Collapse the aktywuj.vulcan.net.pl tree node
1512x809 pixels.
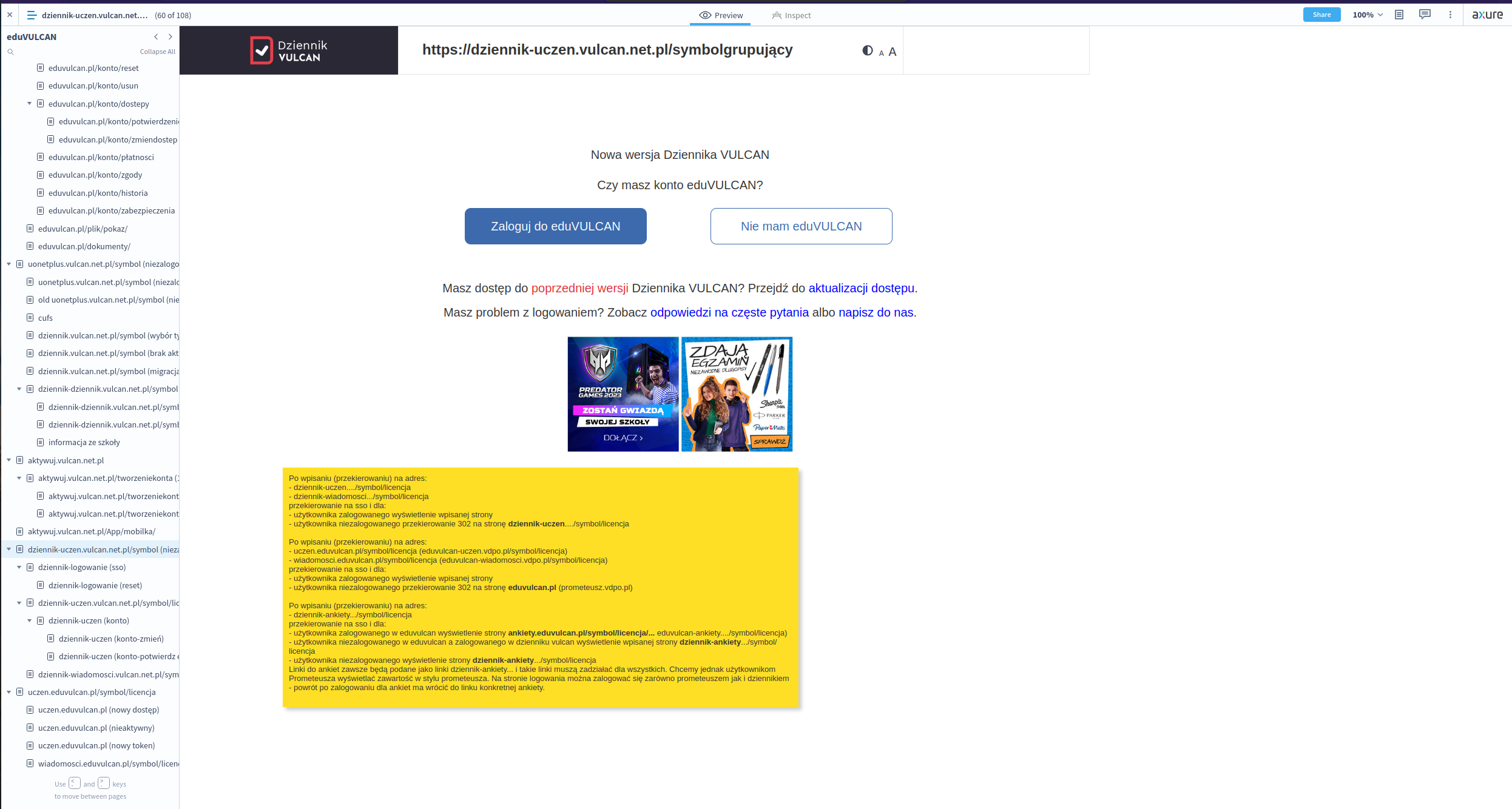click(8, 460)
